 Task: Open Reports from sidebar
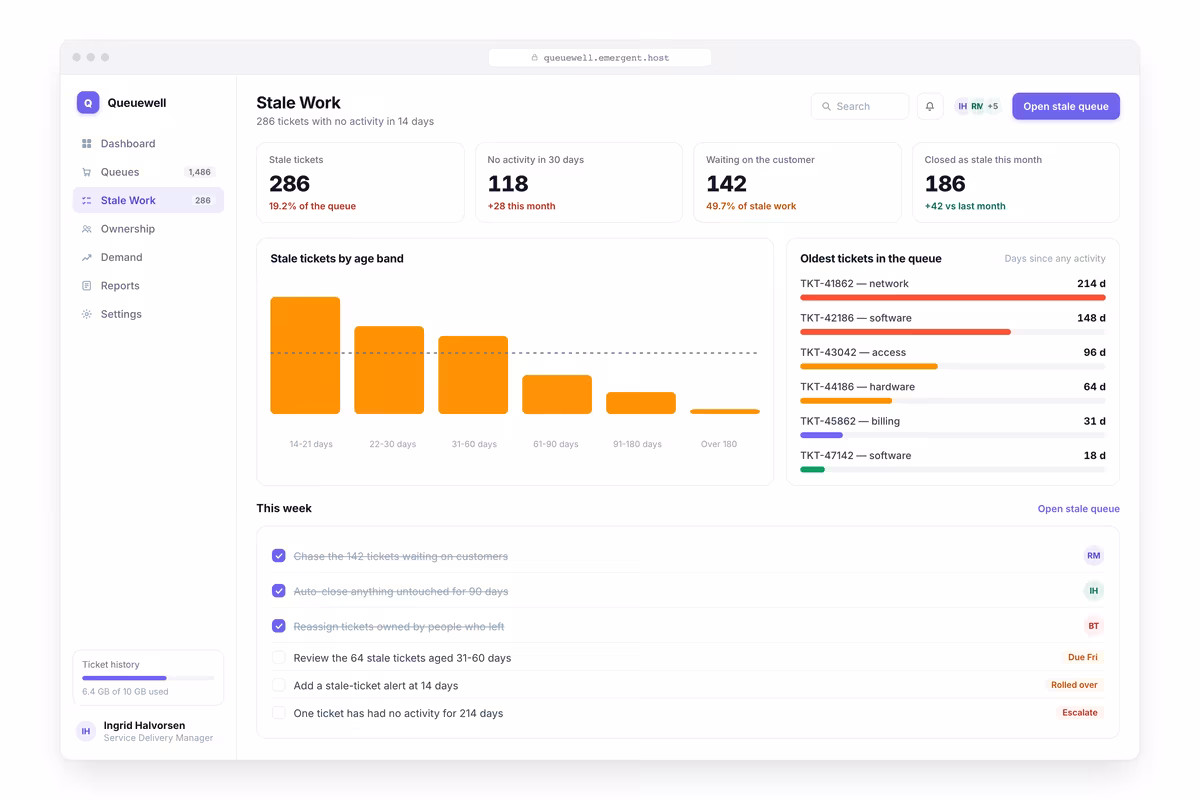(x=148, y=286)
